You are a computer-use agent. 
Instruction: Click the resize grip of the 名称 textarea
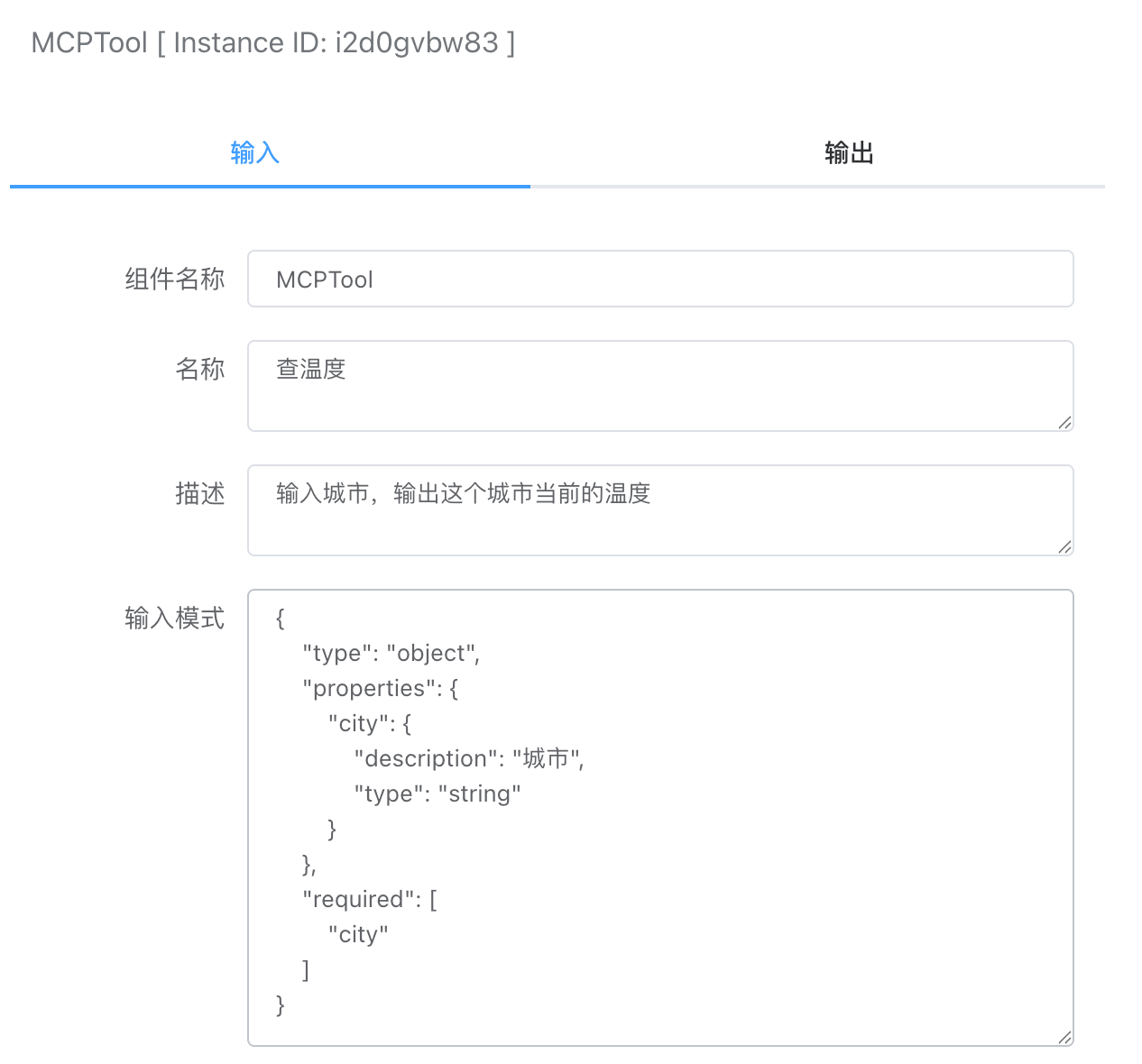[x=1066, y=422]
